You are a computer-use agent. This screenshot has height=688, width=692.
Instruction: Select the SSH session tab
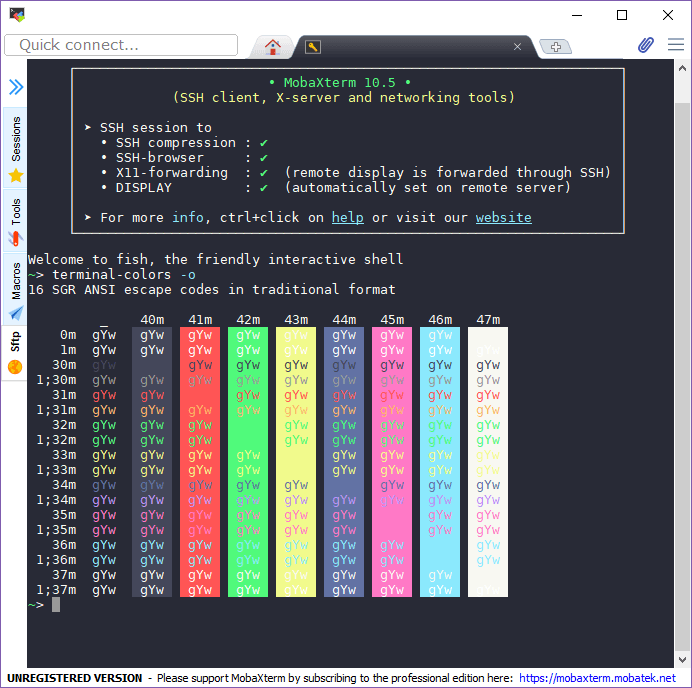(x=414, y=47)
